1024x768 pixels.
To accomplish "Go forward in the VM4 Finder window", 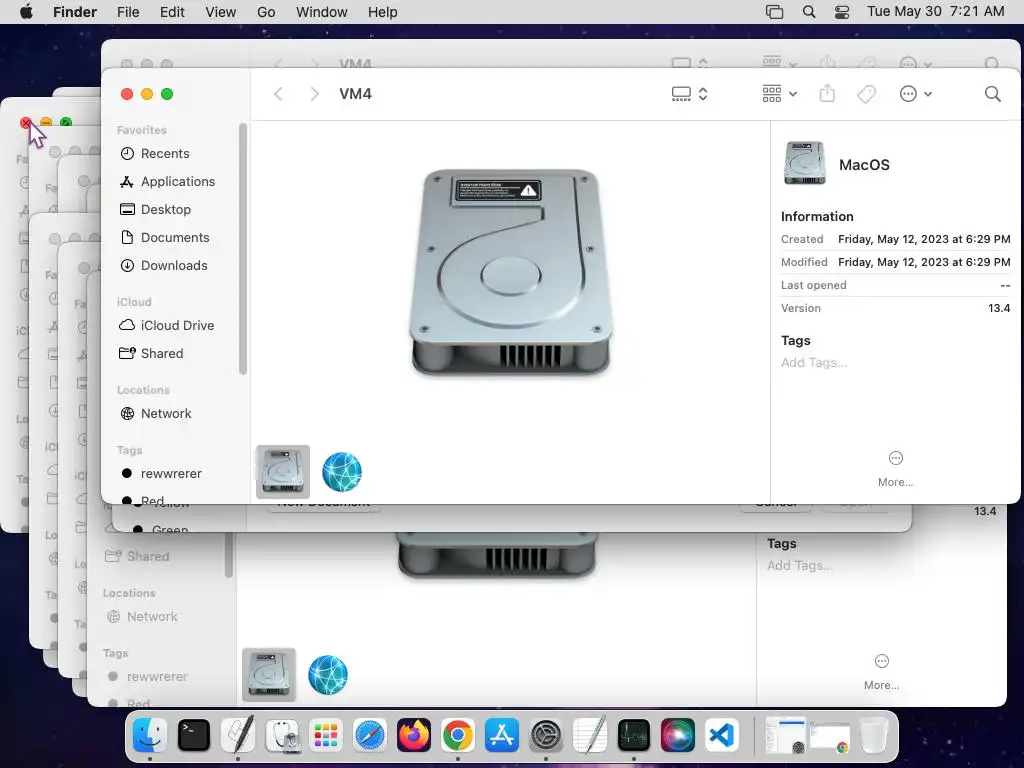I will [314, 94].
